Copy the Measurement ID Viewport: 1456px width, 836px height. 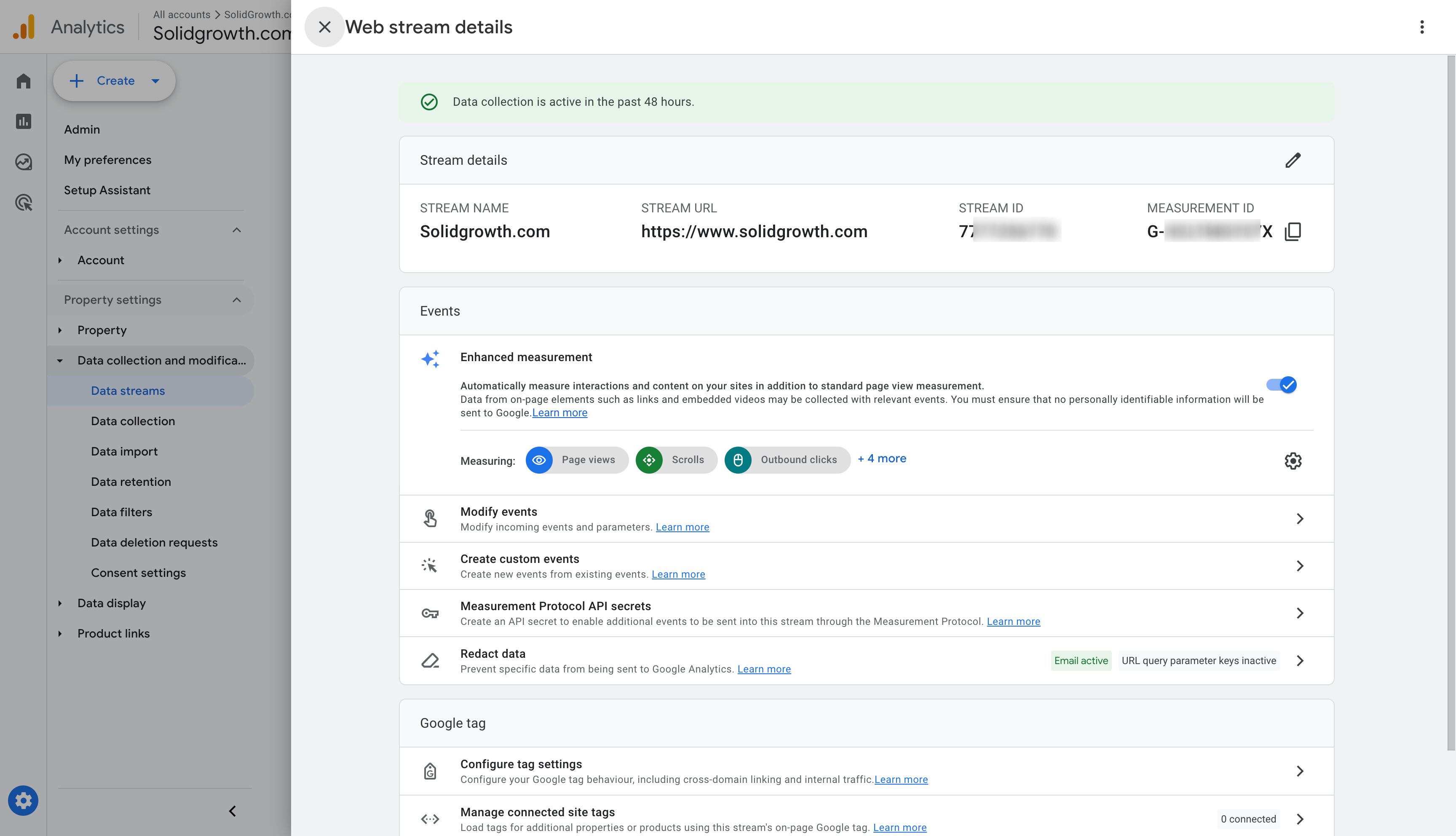1293,231
